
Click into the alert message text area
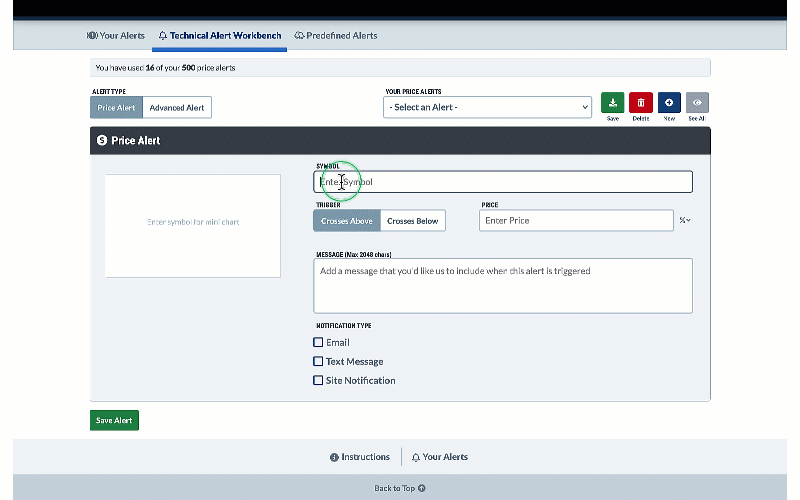click(502, 286)
